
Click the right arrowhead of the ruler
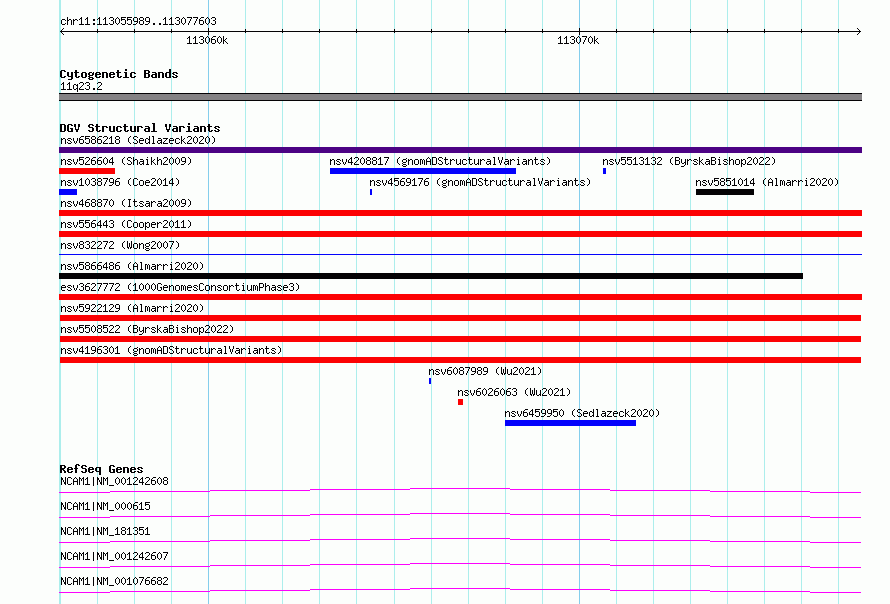[859, 32]
